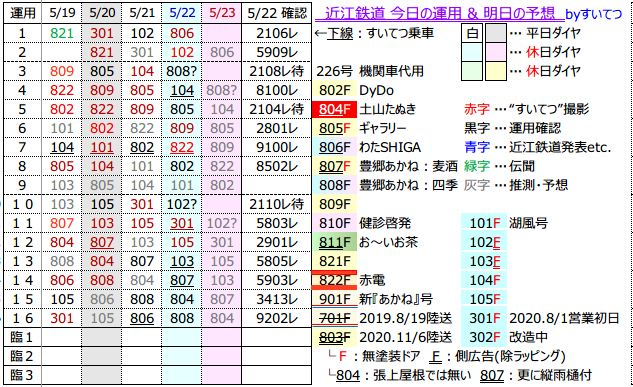The image size is (633, 387).
Task: Select the gray 808? cell in row 4
Action: coord(222,90)
